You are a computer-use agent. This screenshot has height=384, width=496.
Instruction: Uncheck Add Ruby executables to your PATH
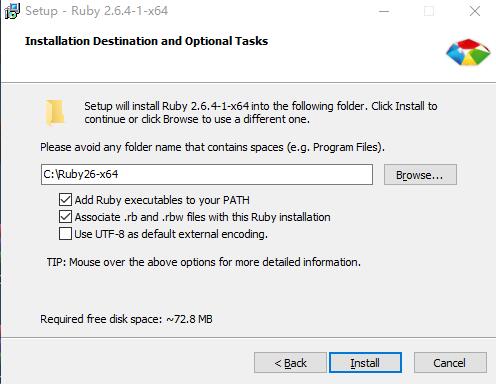coord(65,200)
